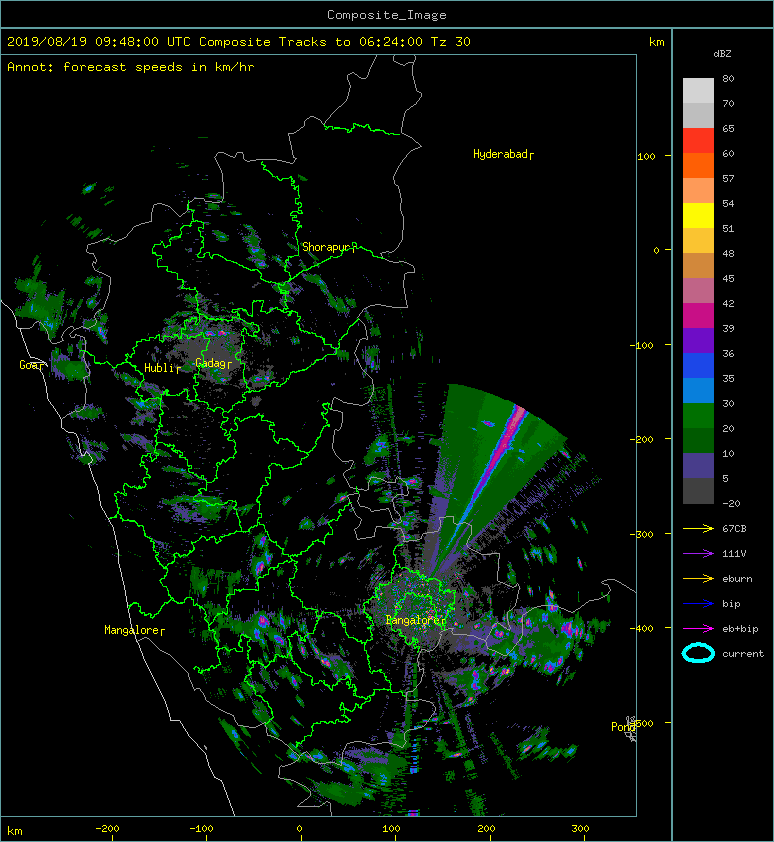
Task: Click the magenta eb+bip arrow in legend
Action: coord(698,628)
